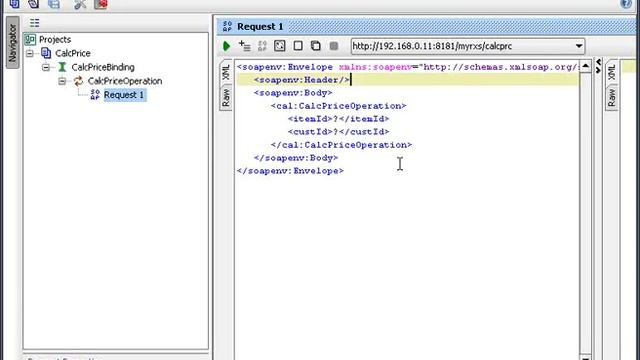Collapse the CalcPriceOperation node
The width and height of the screenshot is (640, 360).
62,81
